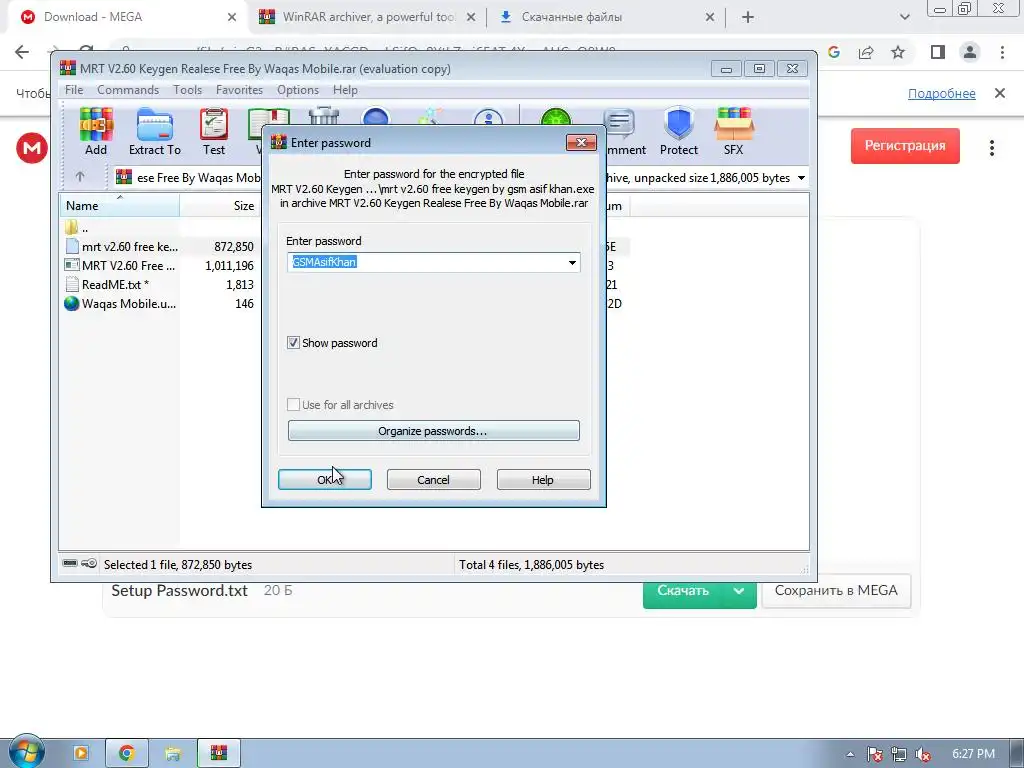Click the MEGA logo
Screen dimensions: 1024x768
[x=31, y=148]
